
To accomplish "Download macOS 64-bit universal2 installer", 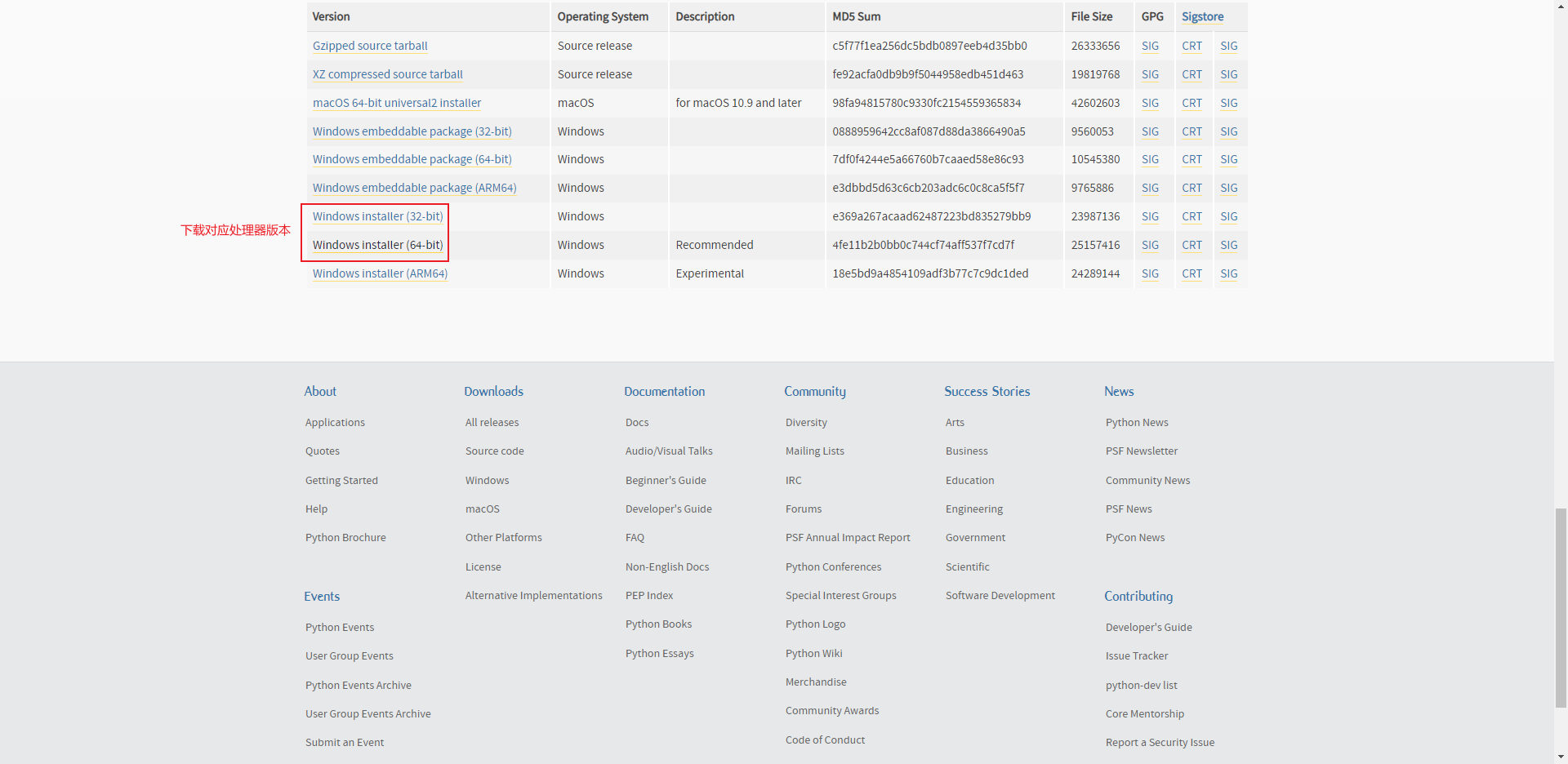I will tap(397, 103).
